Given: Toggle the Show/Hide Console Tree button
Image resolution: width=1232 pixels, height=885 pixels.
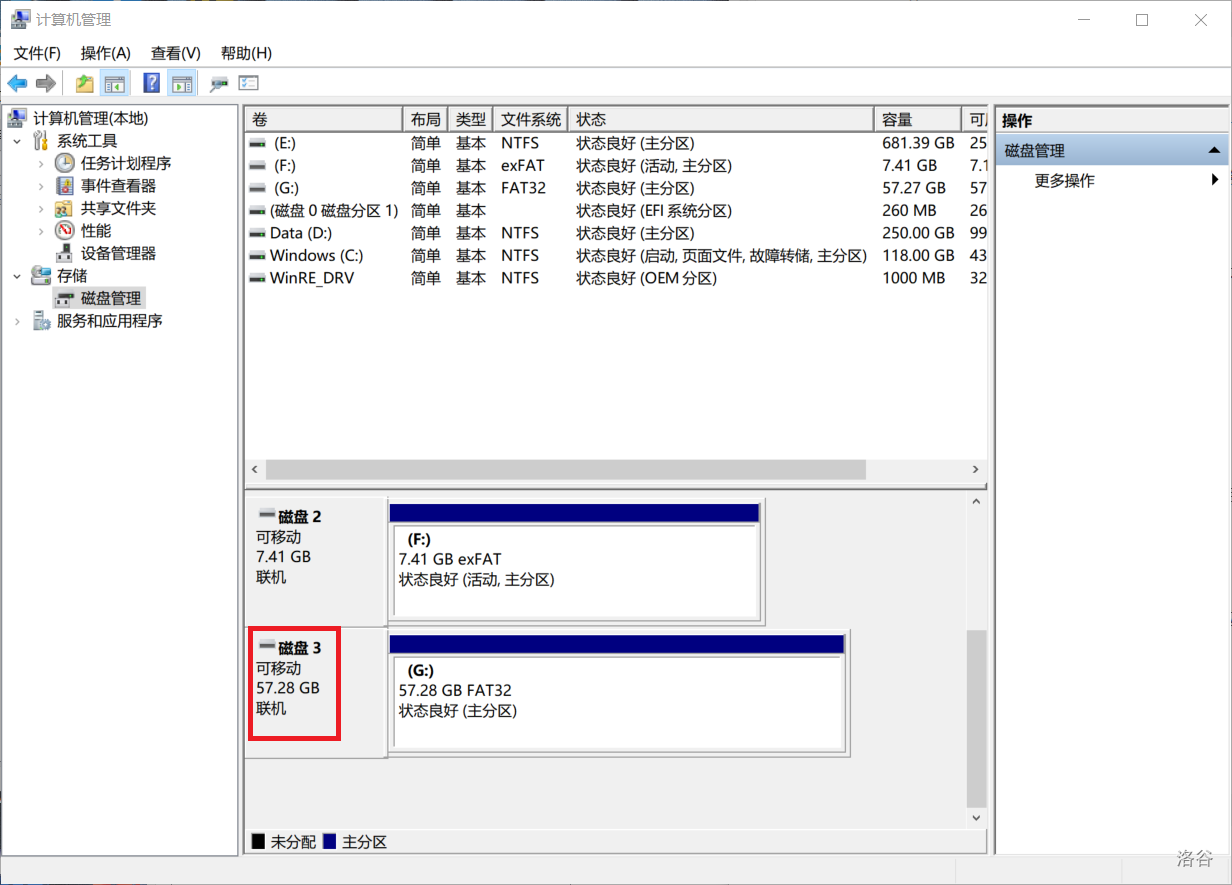Looking at the screenshot, I should tap(115, 83).
